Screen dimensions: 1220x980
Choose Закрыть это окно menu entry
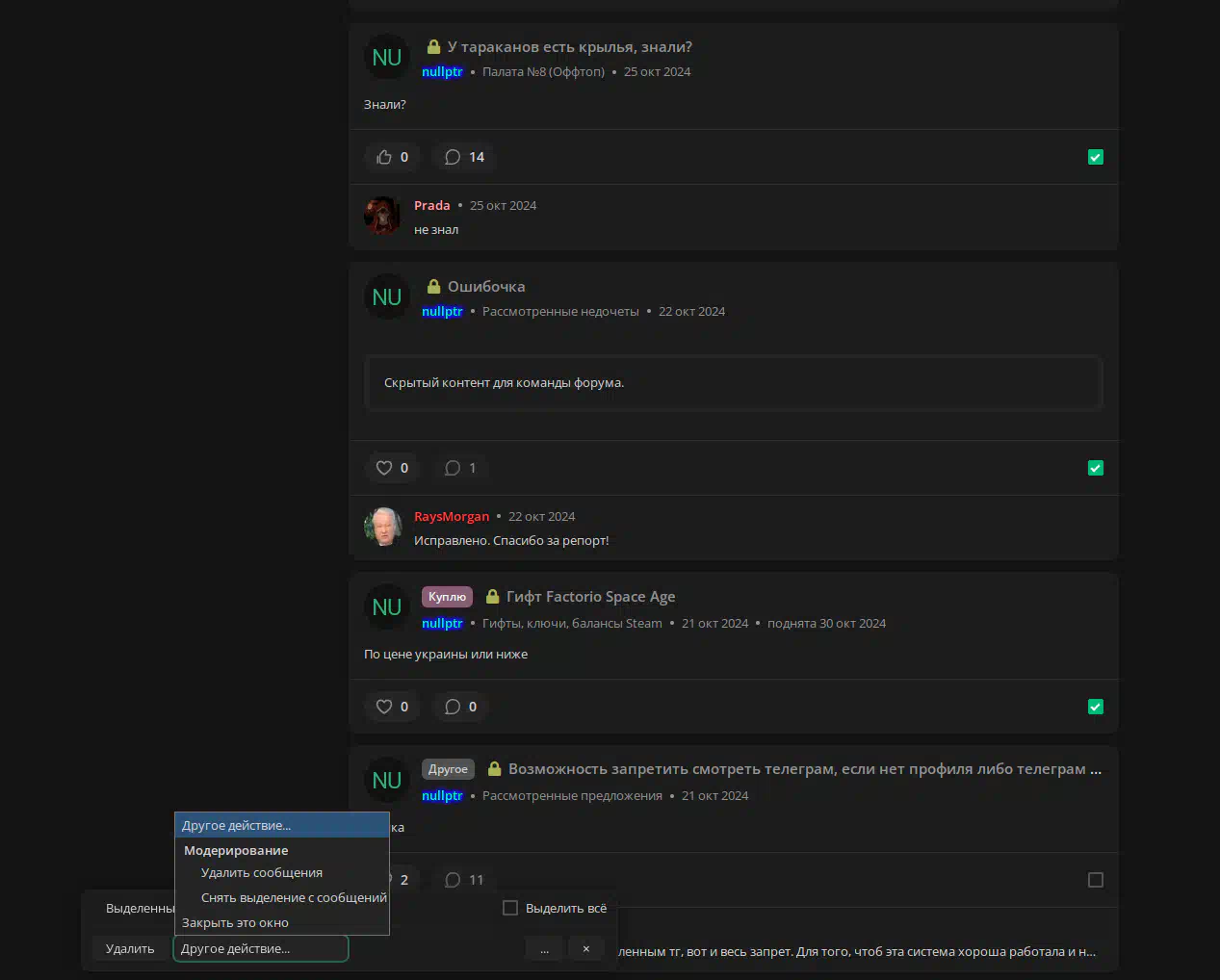pos(235,922)
